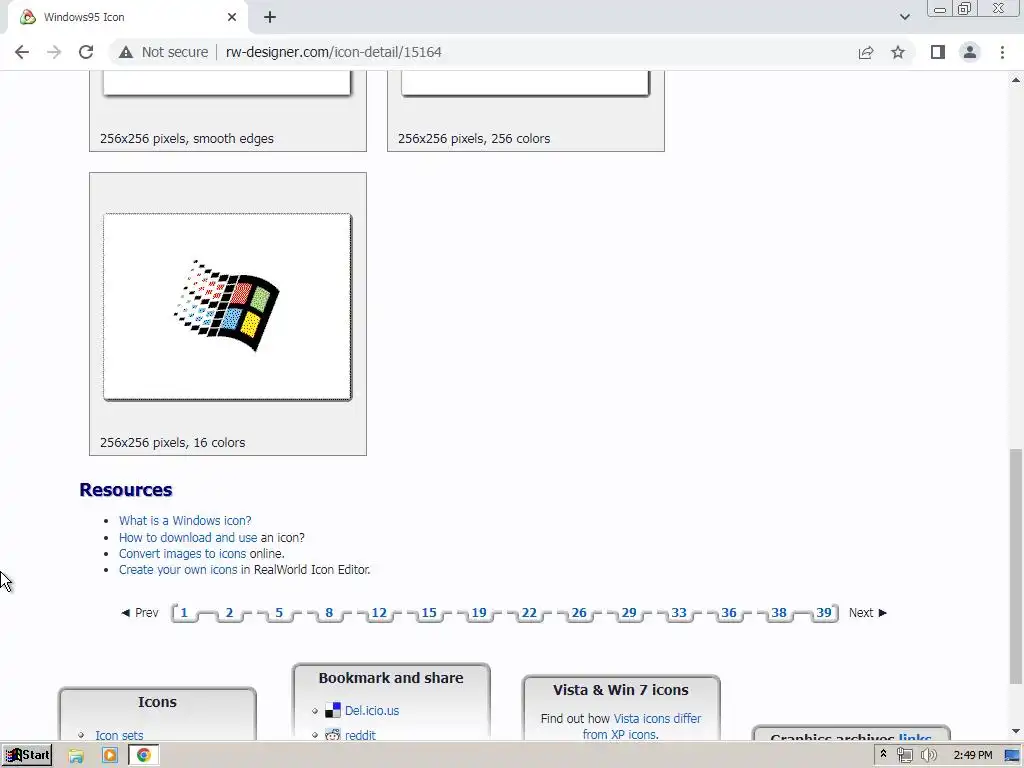
Task: Click the taskbar clock 2:49 PM
Action: [x=972, y=756]
